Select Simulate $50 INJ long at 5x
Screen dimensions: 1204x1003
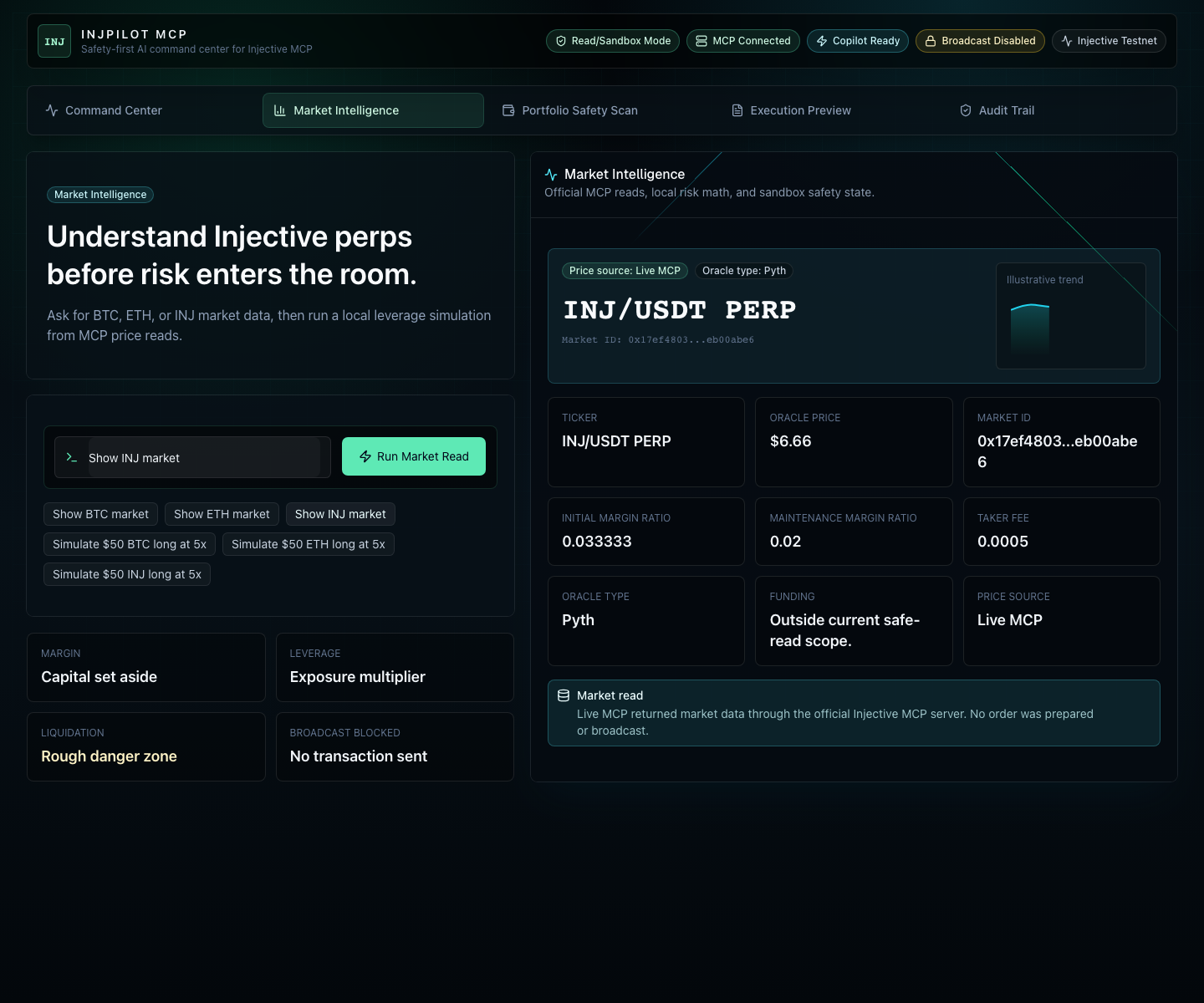click(127, 574)
